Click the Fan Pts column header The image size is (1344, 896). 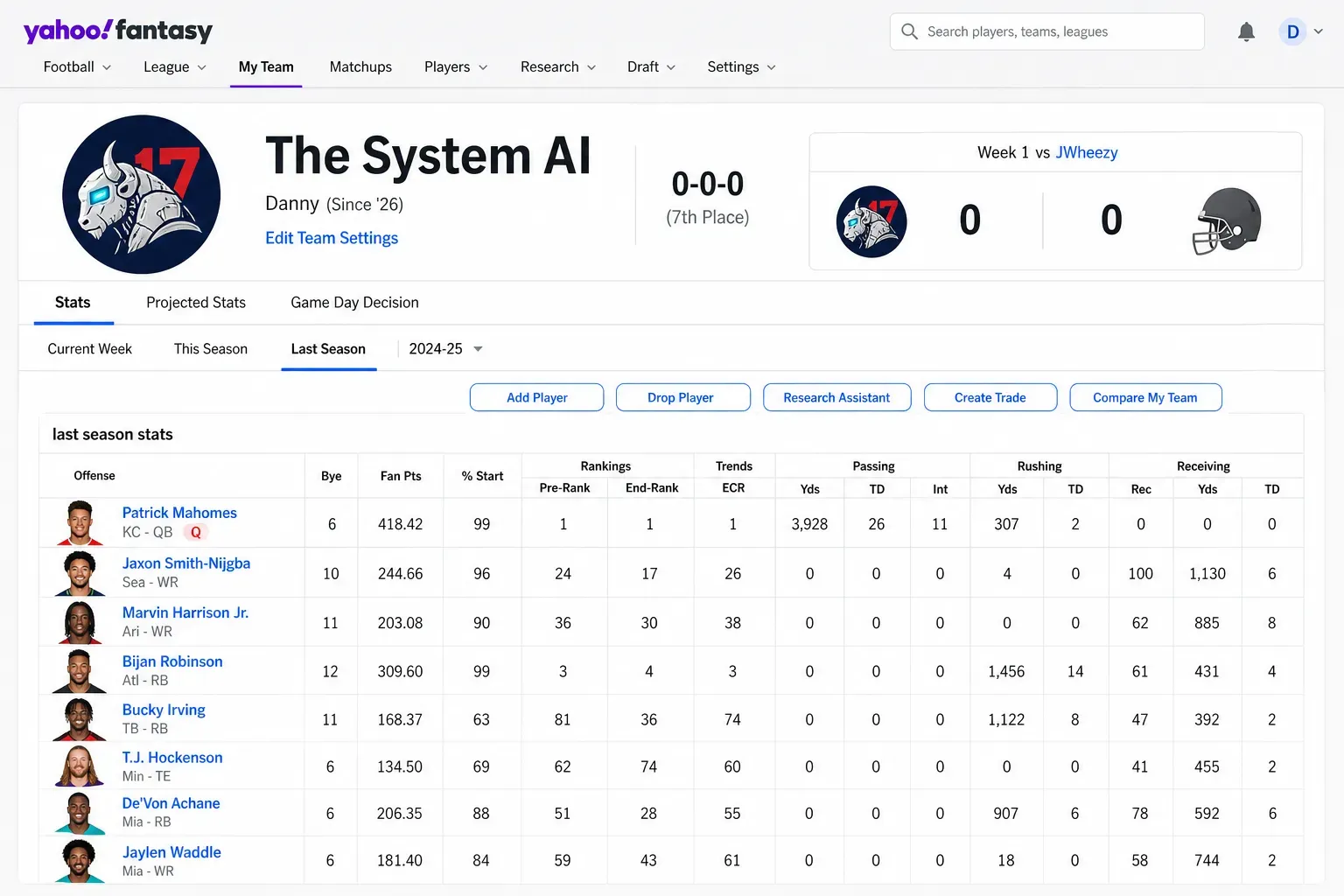(x=401, y=476)
